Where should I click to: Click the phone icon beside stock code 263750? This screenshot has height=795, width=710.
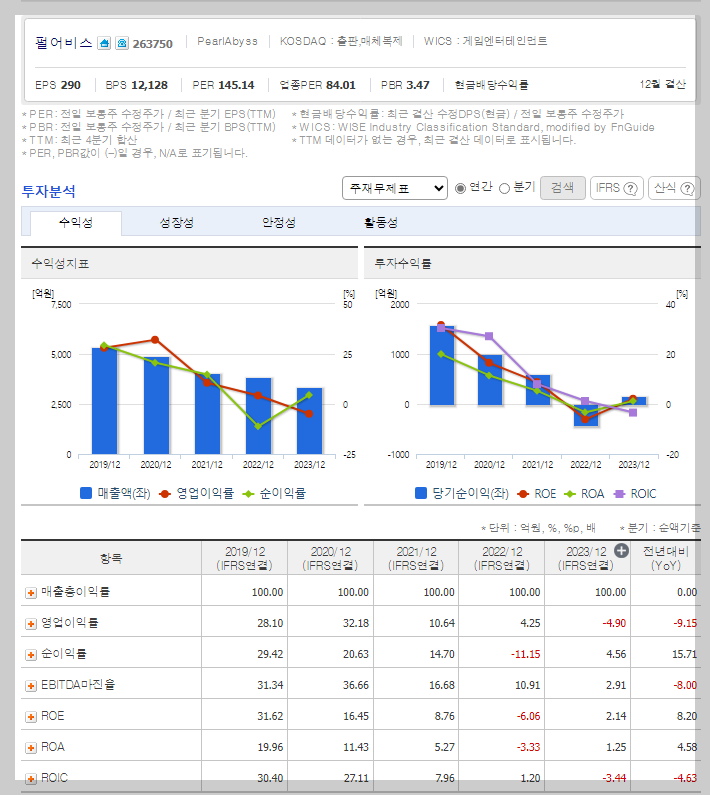pyautogui.click(x=122, y=43)
